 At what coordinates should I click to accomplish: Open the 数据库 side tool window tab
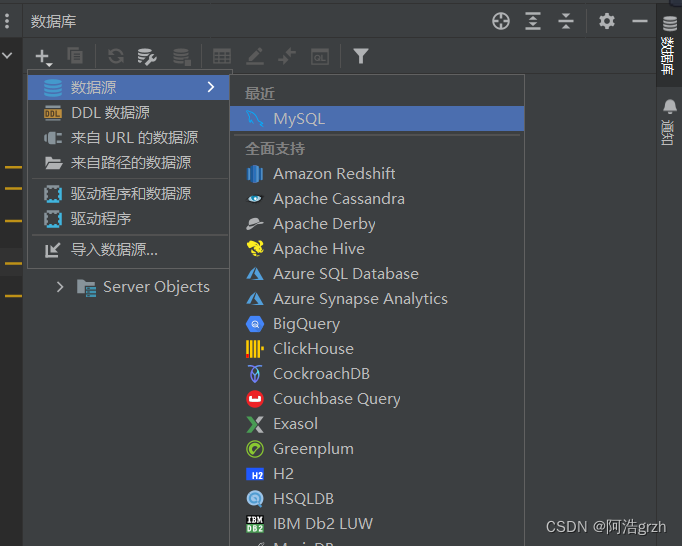pos(669,45)
